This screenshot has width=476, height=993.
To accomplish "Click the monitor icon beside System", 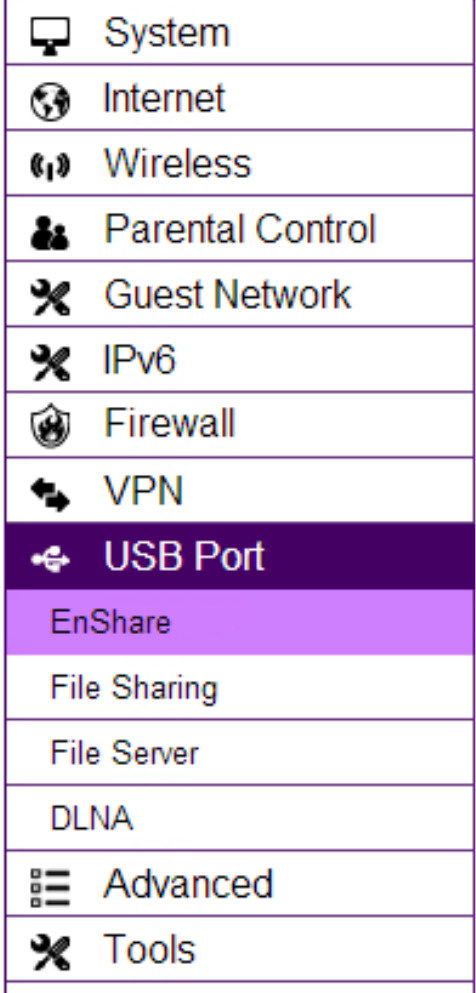I will tap(51, 37).
